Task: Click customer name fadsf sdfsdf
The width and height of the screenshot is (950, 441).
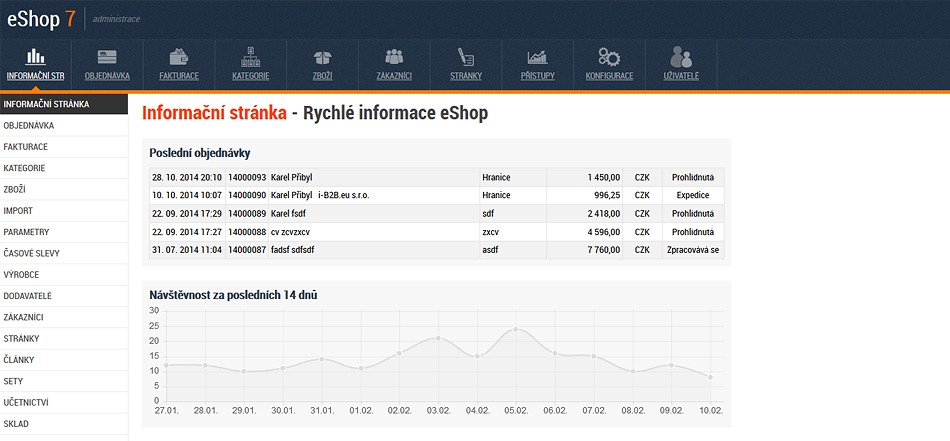Action: (x=293, y=250)
